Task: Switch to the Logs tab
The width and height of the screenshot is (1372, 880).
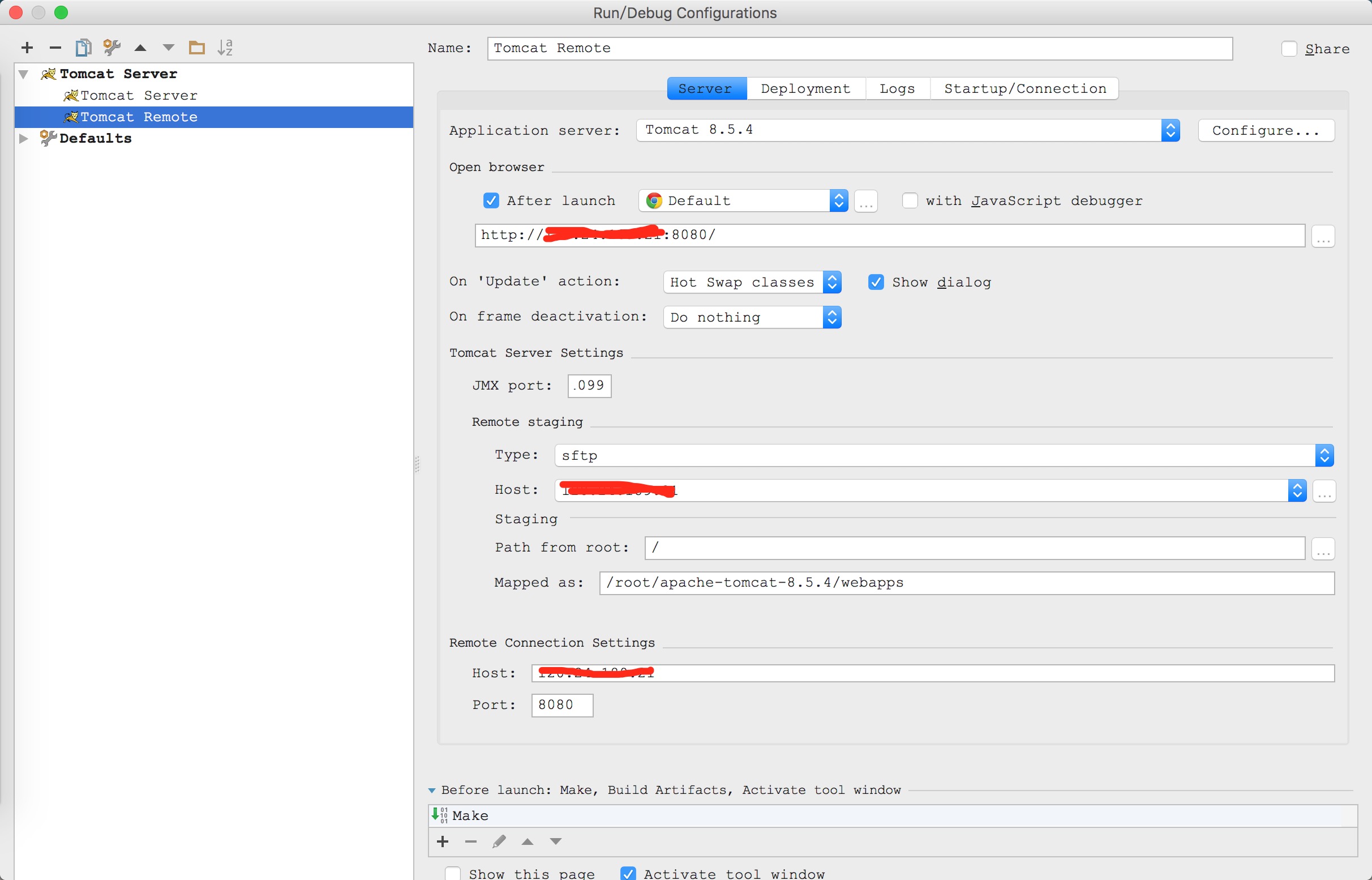Action: point(897,88)
